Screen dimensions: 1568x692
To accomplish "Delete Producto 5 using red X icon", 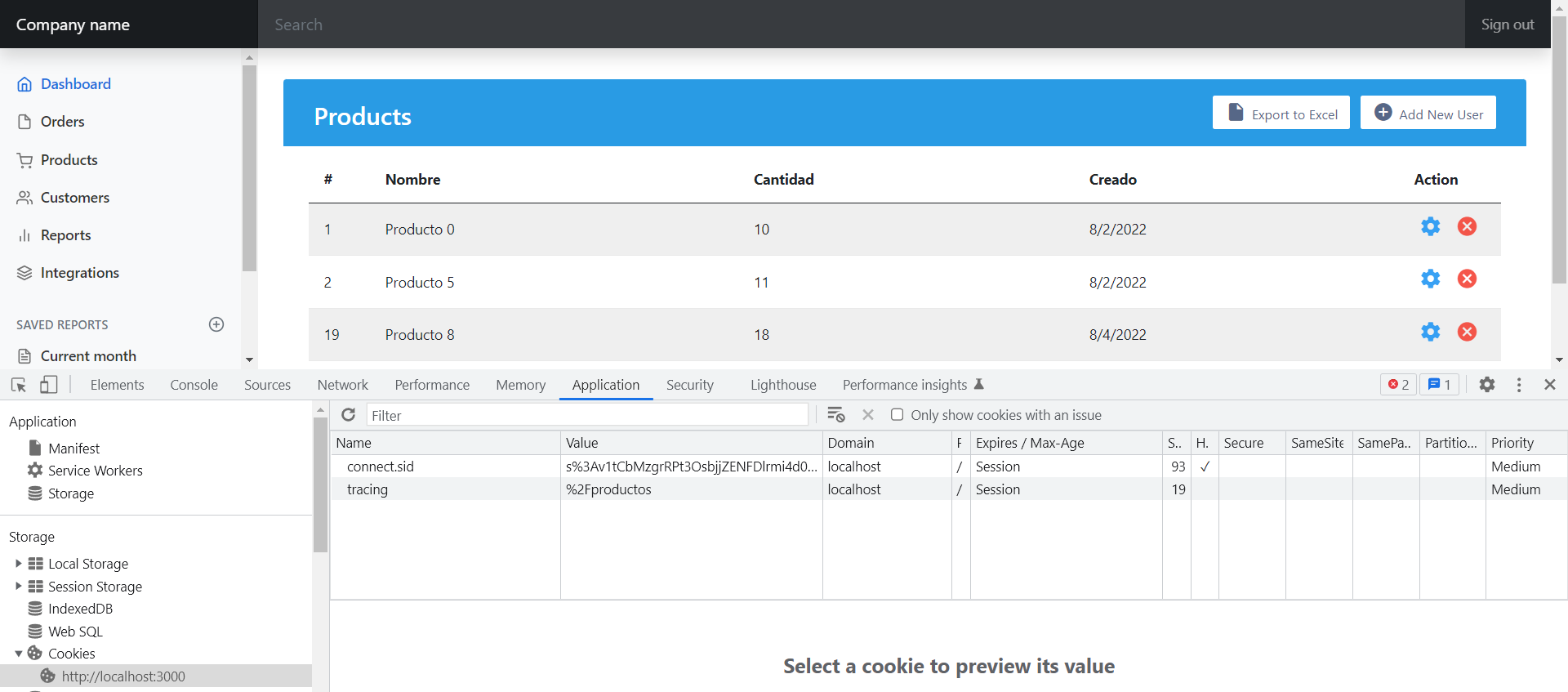I will 1467,279.
